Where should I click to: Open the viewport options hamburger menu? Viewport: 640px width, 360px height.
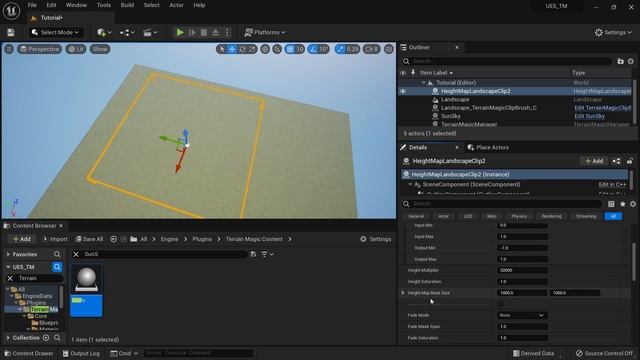tap(9, 49)
